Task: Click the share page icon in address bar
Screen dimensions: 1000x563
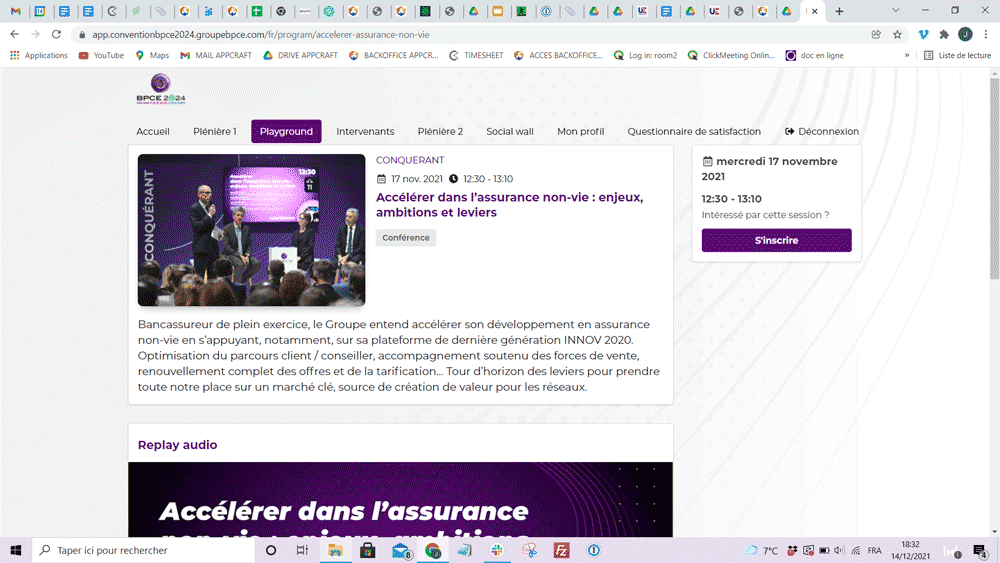Action: click(x=876, y=34)
